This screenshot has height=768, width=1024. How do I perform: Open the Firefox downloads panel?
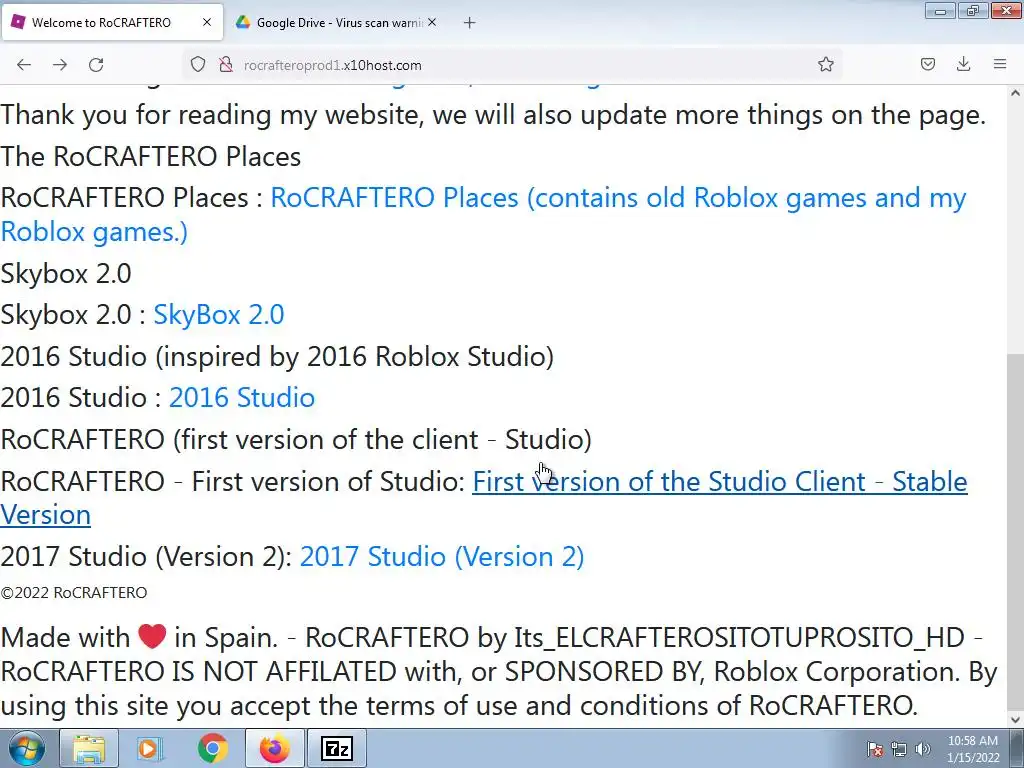tap(963, 64)
